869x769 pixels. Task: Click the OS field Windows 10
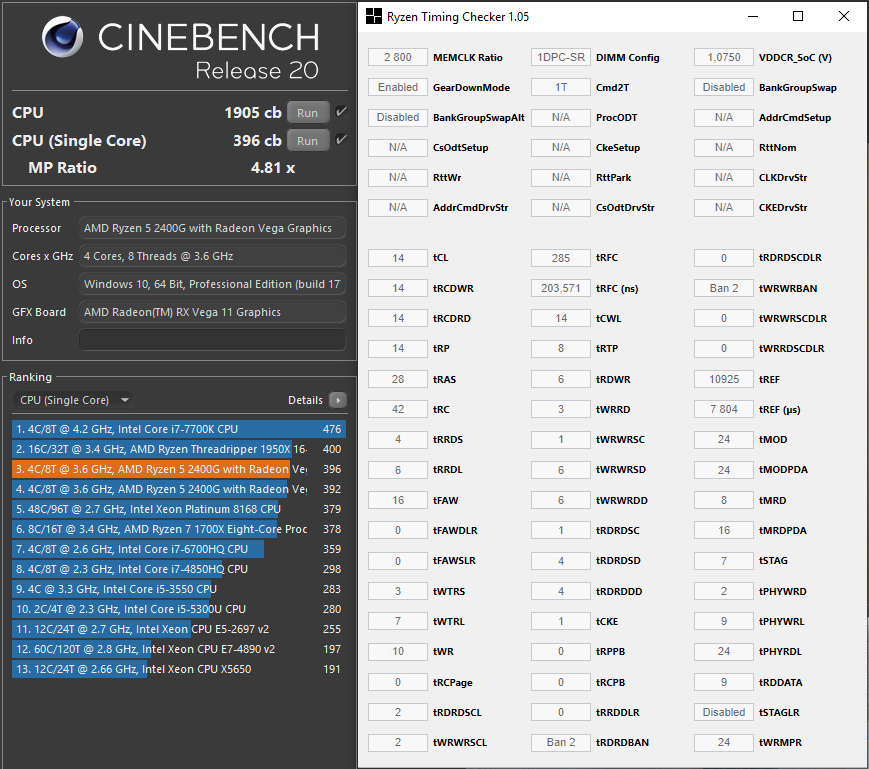(x=212, y=284)
